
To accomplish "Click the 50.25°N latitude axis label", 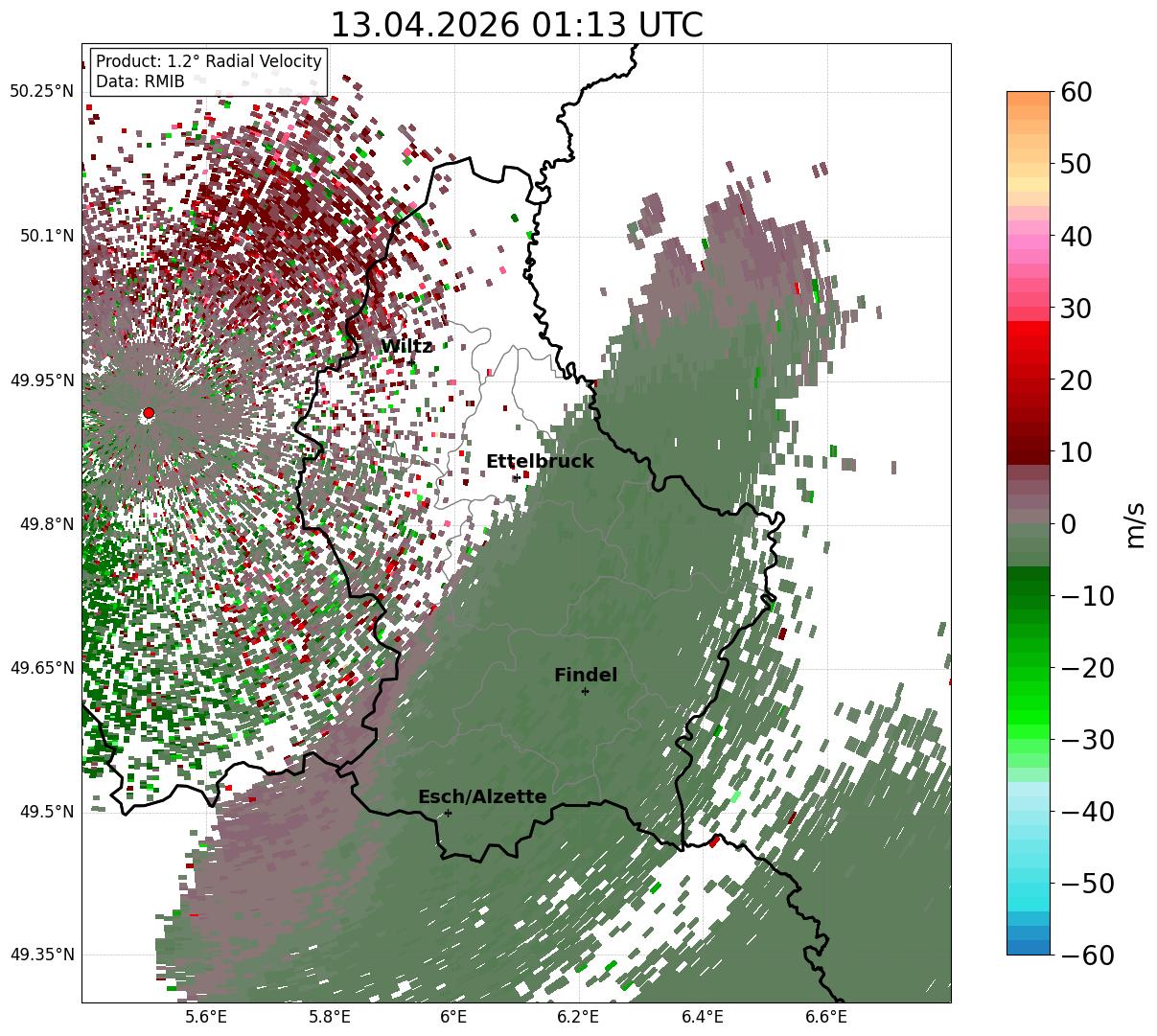I will [x=41, y=92].
